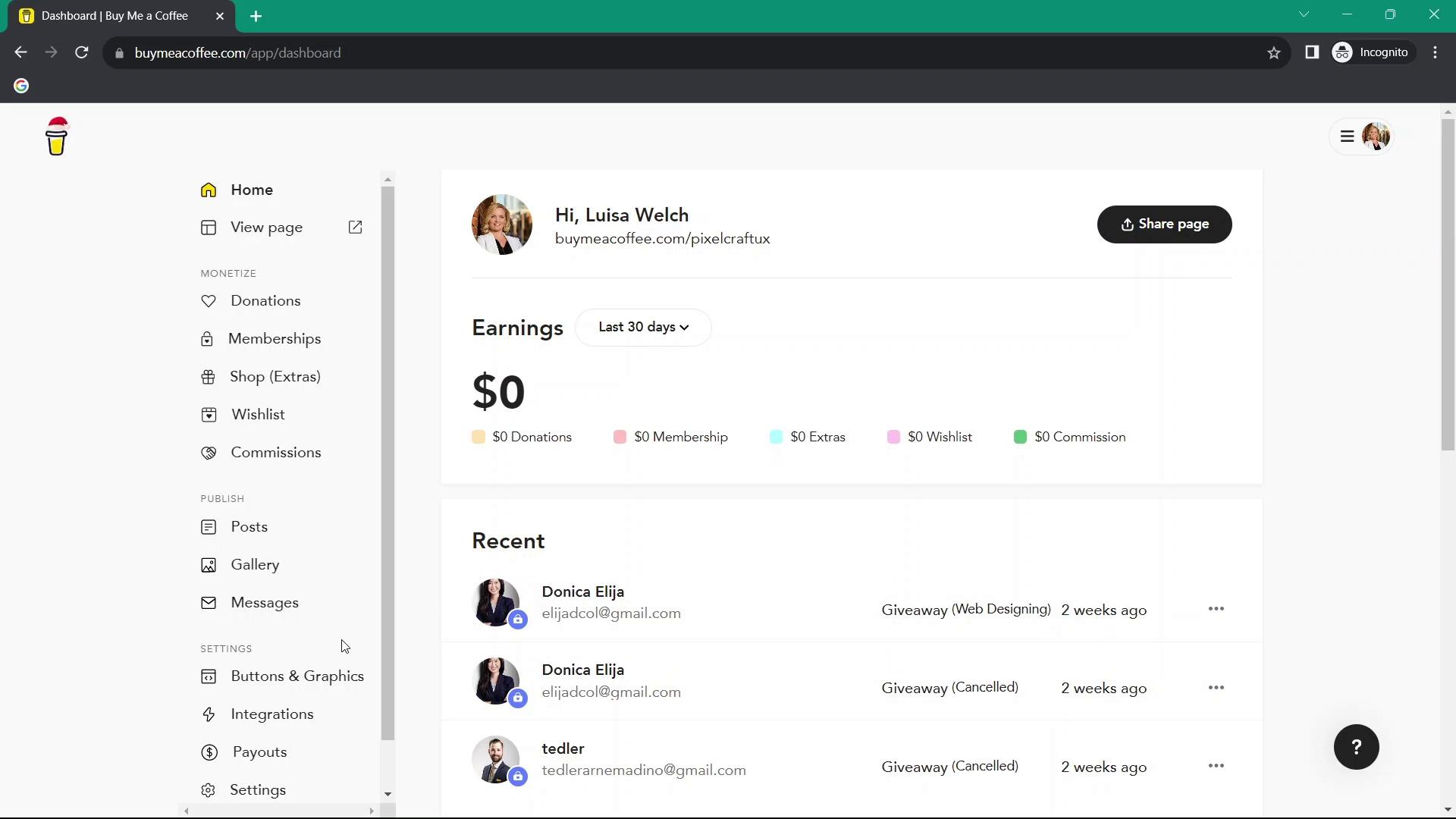
Task: Select the Memberships icon in sidebar
Action: click(208, 339)
